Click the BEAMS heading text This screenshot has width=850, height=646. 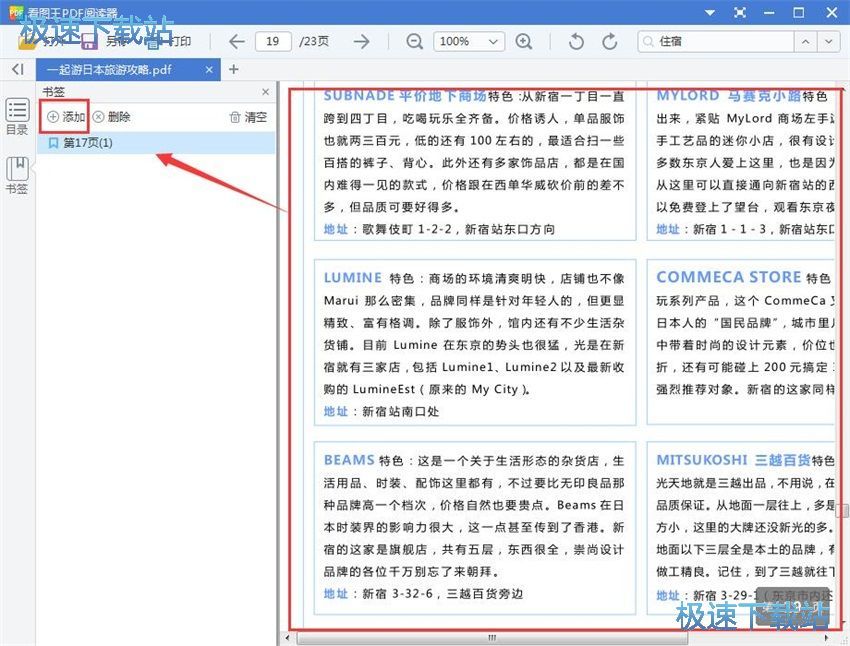coord(349,460)
